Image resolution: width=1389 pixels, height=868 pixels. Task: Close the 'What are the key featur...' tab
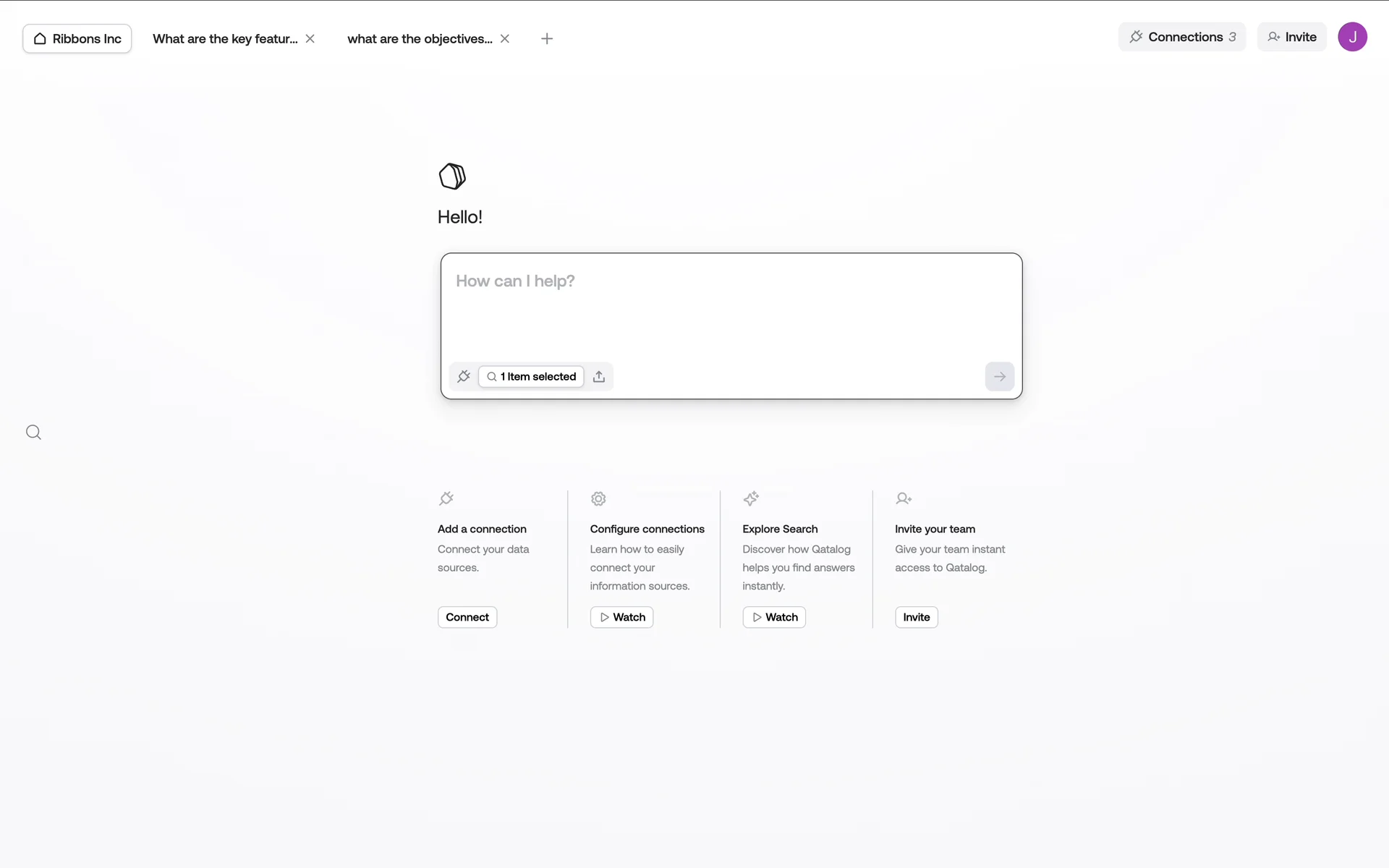tap(310, 38)
